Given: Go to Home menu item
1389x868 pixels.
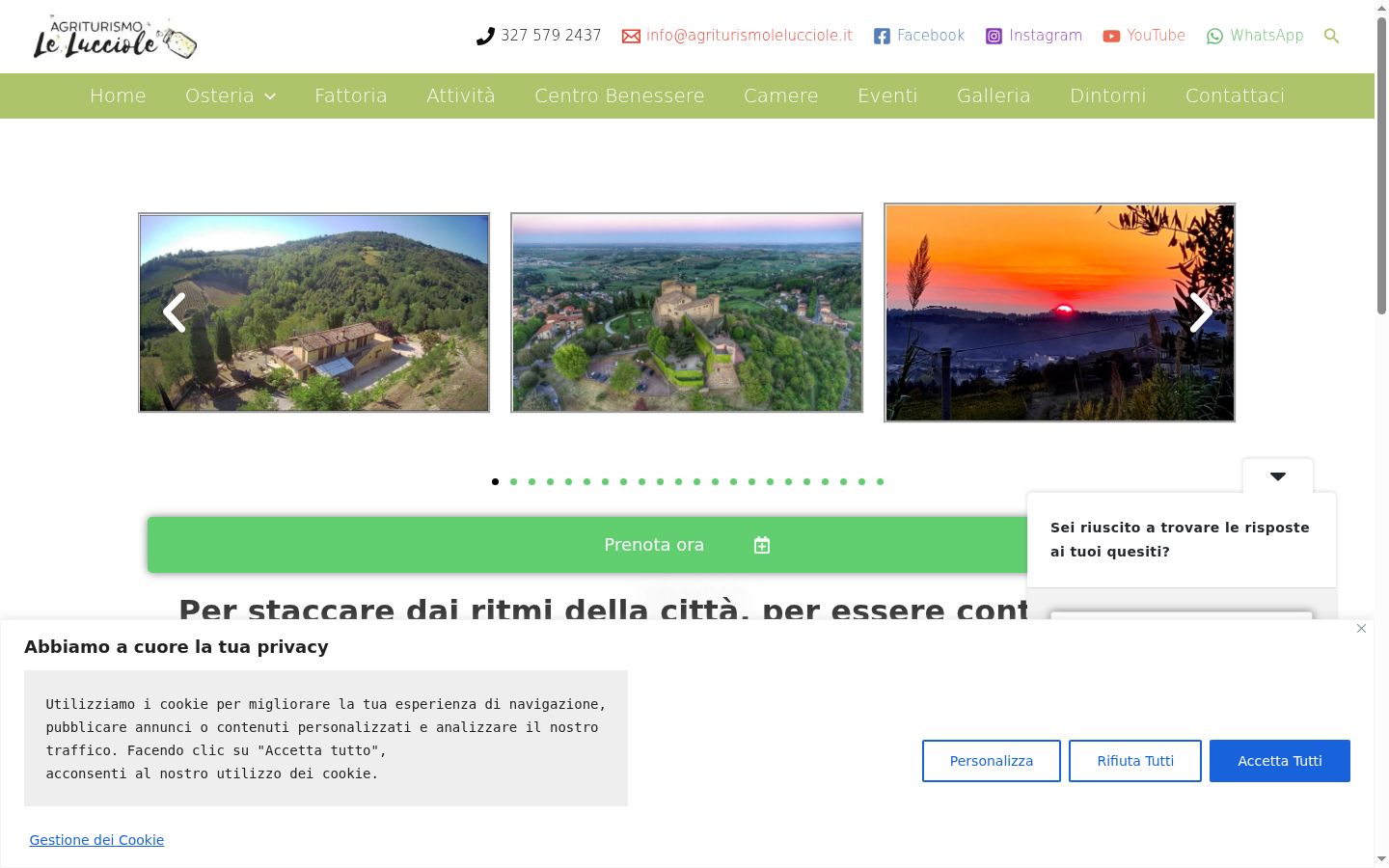Looking at the screenshot, I should pos(118,95).
